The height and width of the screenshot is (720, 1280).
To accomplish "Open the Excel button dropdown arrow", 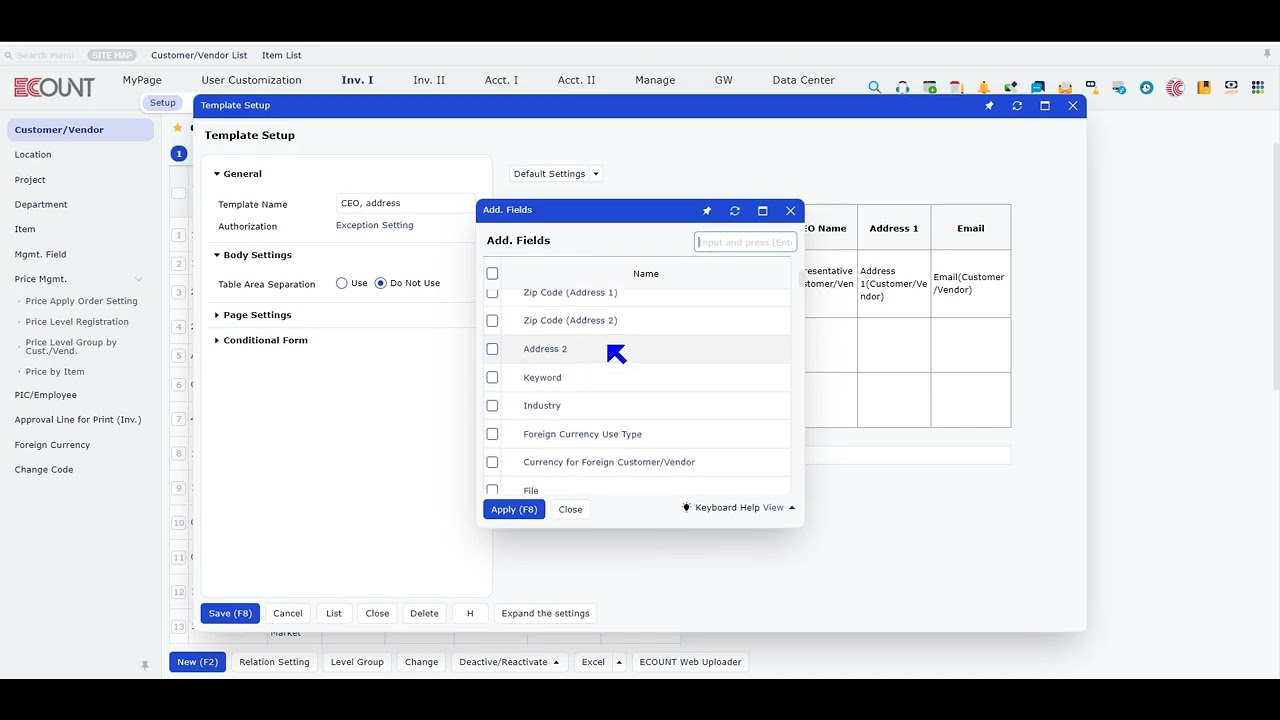I will pos(619,662).
